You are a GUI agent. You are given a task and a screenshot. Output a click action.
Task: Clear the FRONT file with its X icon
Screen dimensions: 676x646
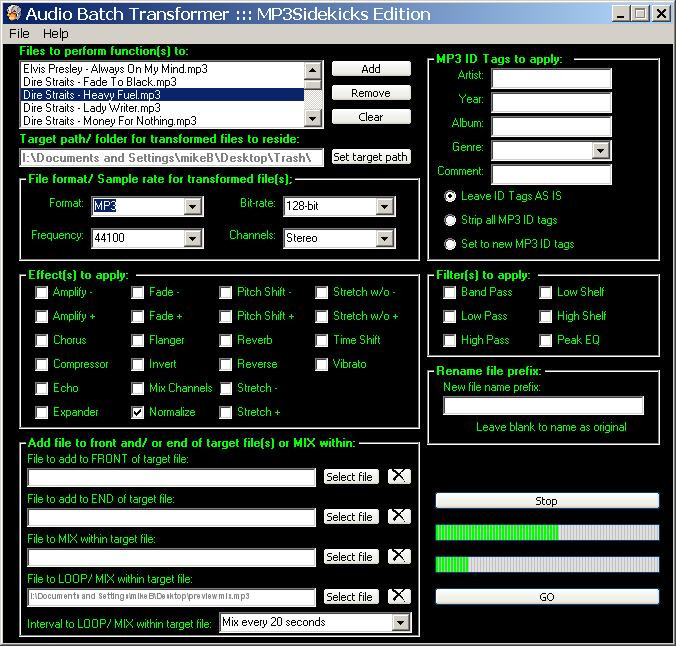tap(399, 477)
